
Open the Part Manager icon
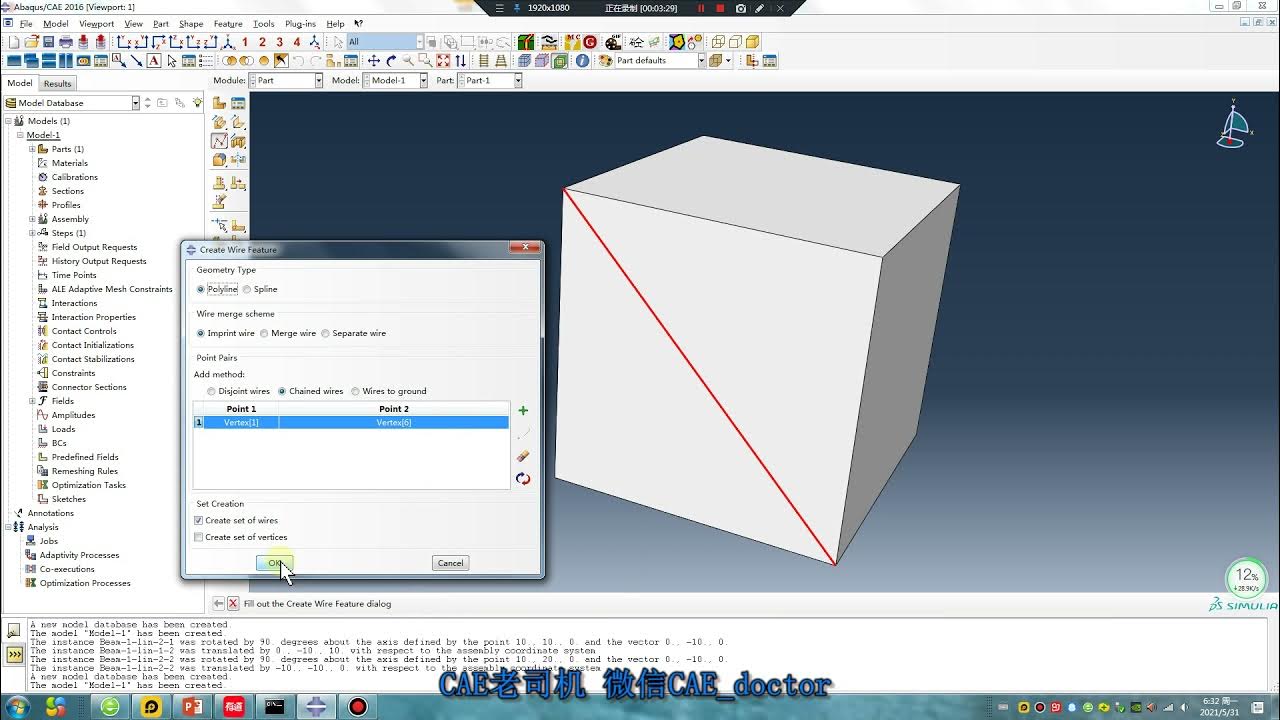(238, 103)
